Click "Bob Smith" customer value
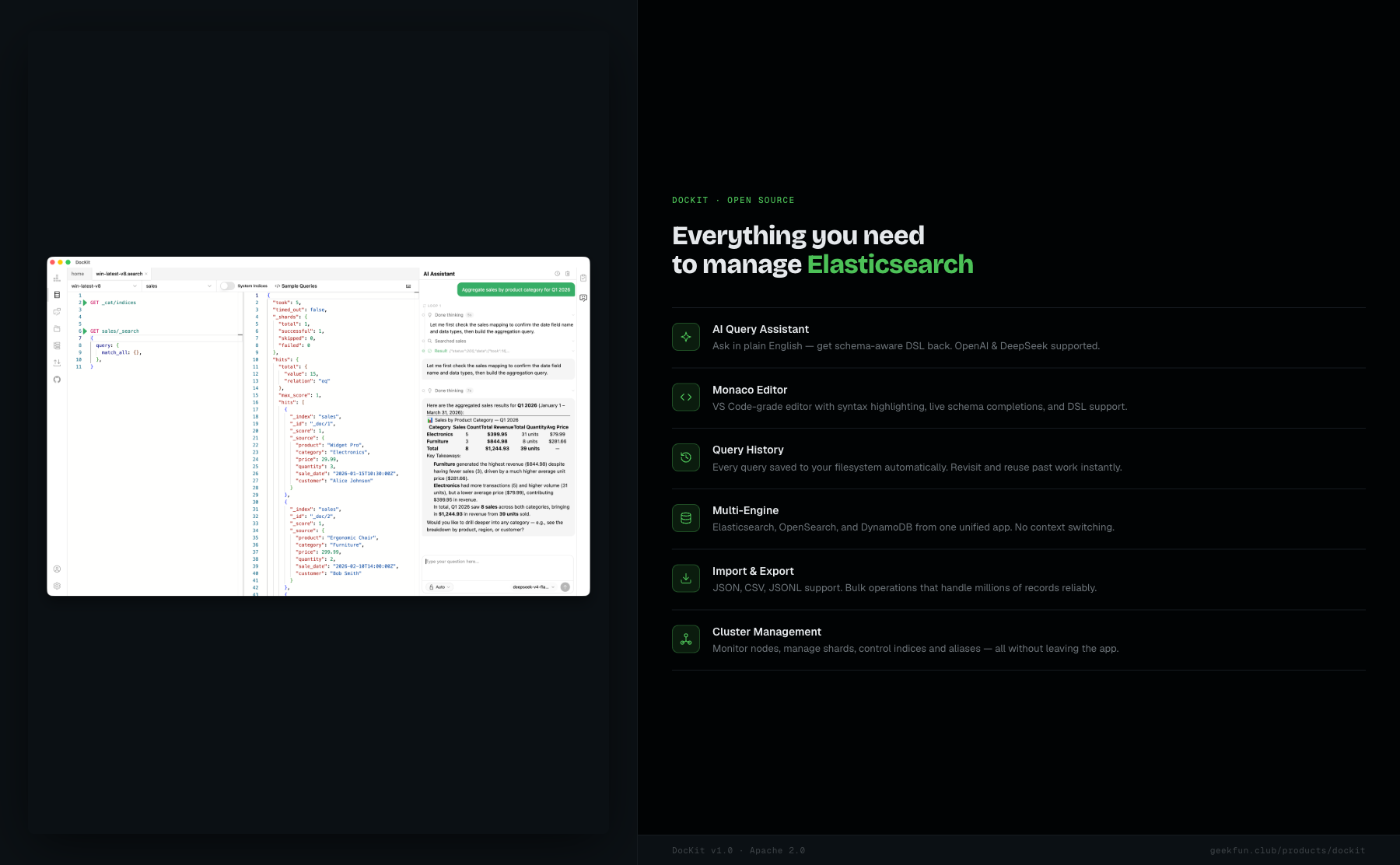 pyautogui.click(x=346, y=573)
